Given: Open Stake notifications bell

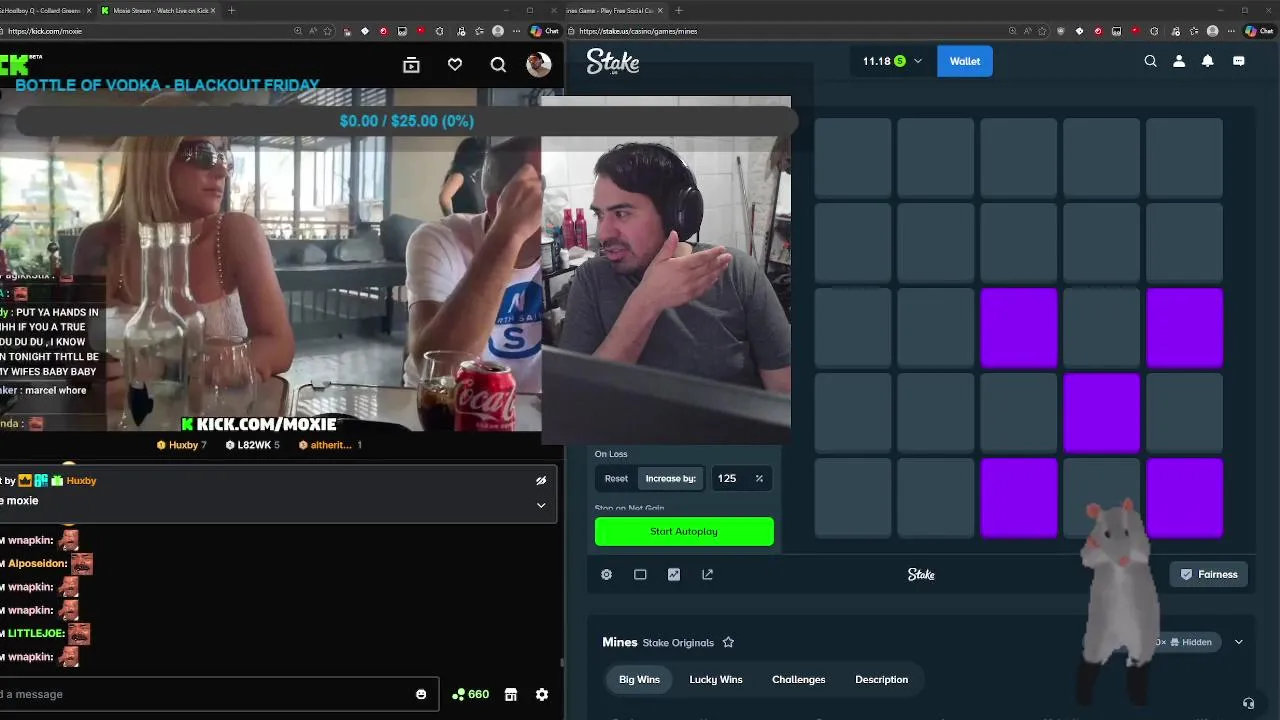Looking at the screenshot, I should click(x=1208, y=61).
